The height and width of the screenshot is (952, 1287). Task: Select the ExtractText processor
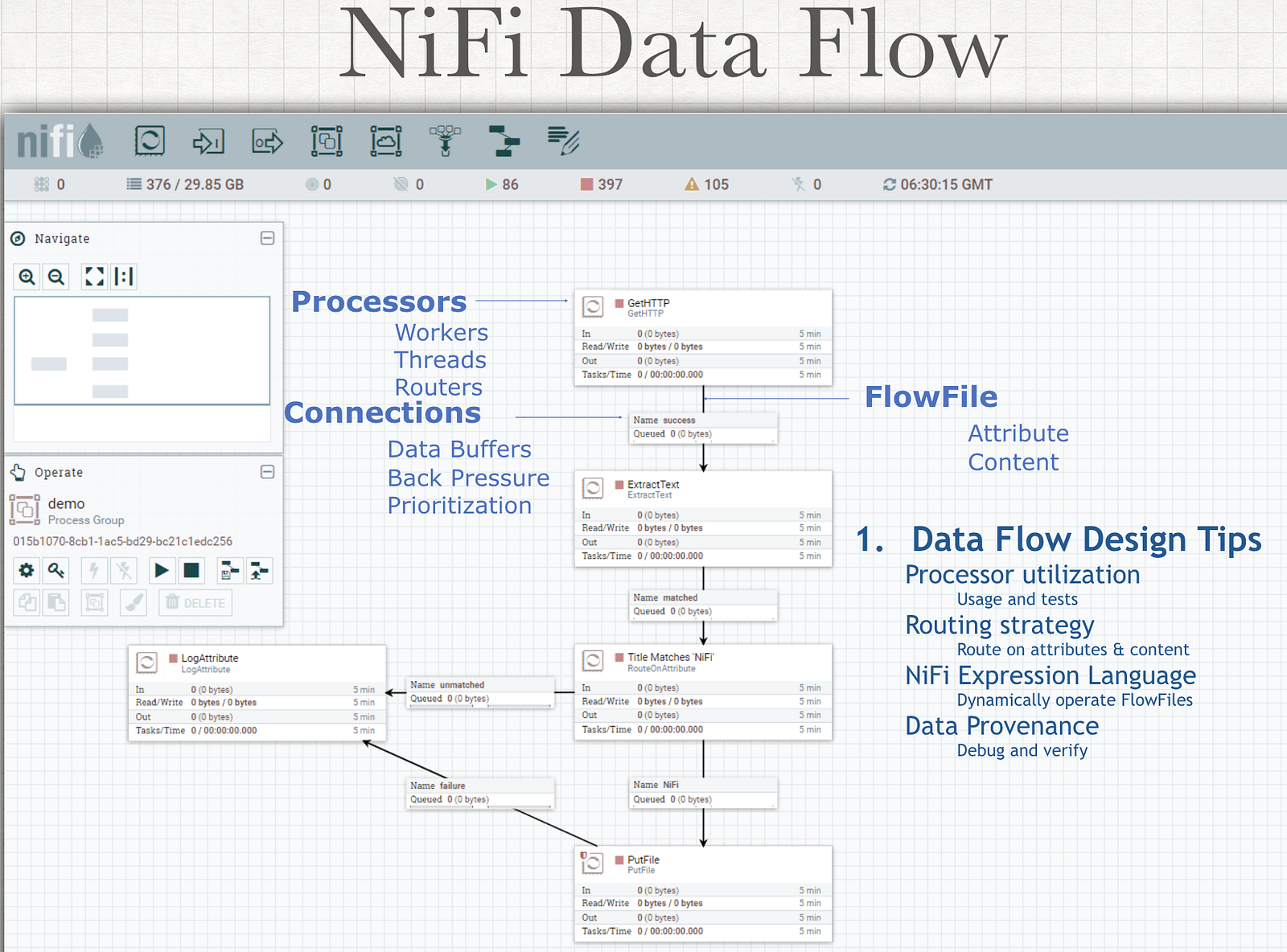[703, 519]
